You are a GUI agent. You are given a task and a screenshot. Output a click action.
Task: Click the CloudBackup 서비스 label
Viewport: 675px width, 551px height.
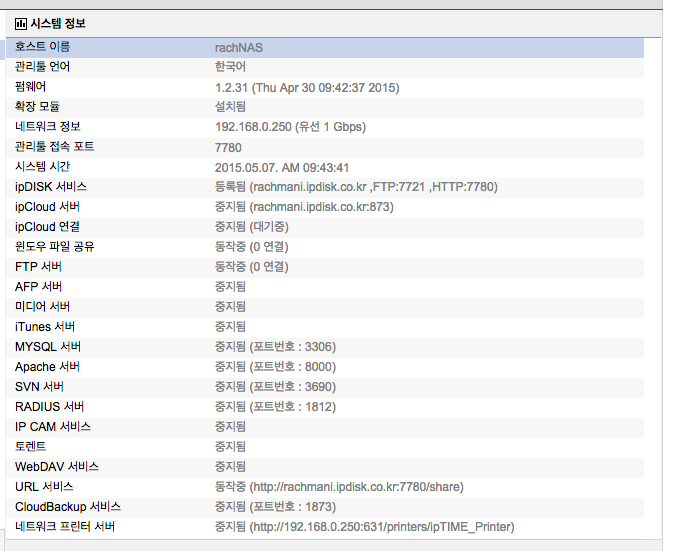[68, 507]
